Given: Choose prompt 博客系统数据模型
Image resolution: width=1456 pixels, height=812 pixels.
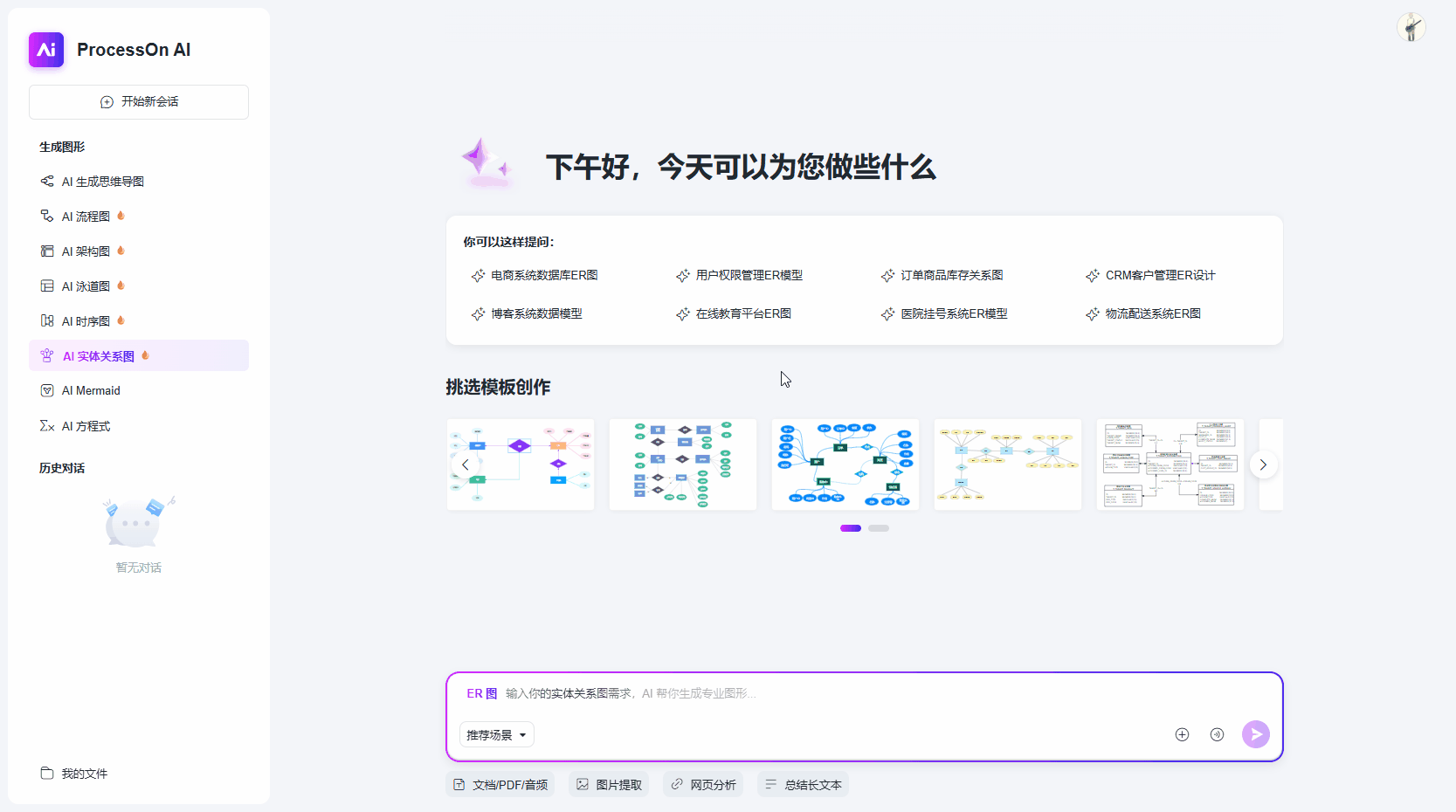Looking at the screenshot, I should point(527,313).
